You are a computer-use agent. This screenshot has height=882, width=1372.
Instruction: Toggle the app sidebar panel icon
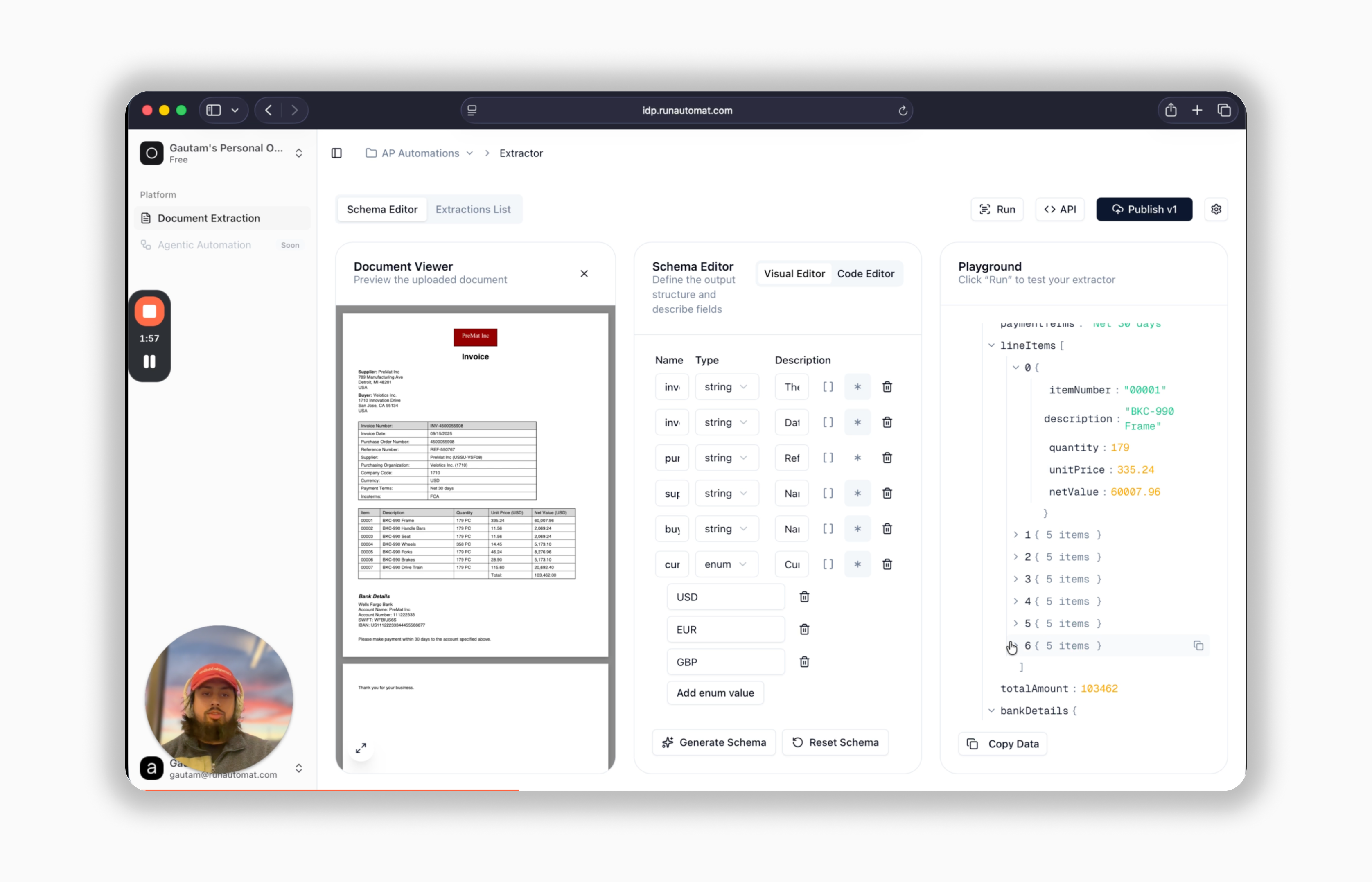pyautogui.click(x=337, y=153)
